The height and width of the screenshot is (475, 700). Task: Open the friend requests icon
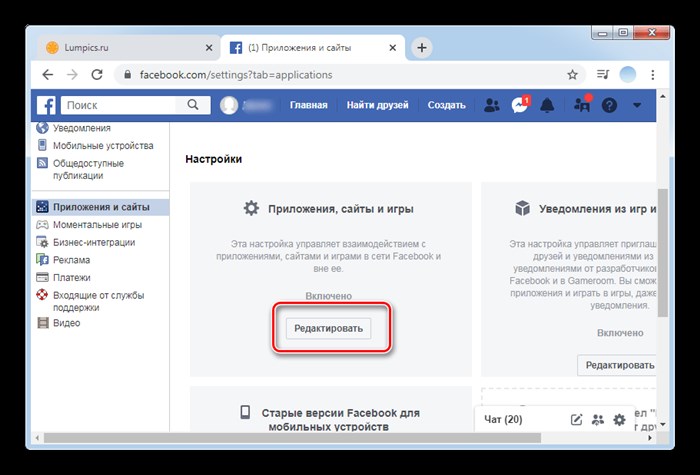click(492, 105)
